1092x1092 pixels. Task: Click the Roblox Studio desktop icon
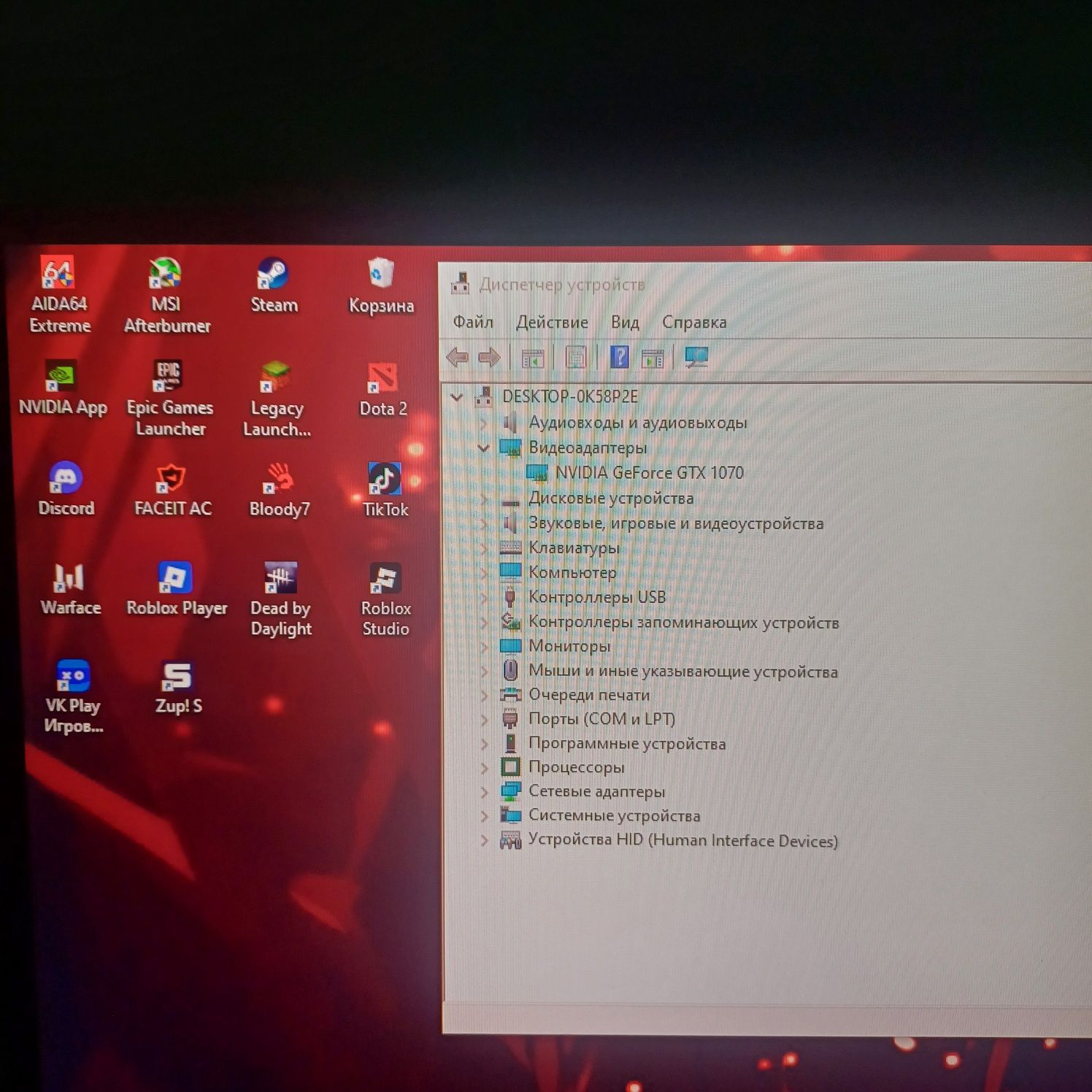tap(385, 599)
